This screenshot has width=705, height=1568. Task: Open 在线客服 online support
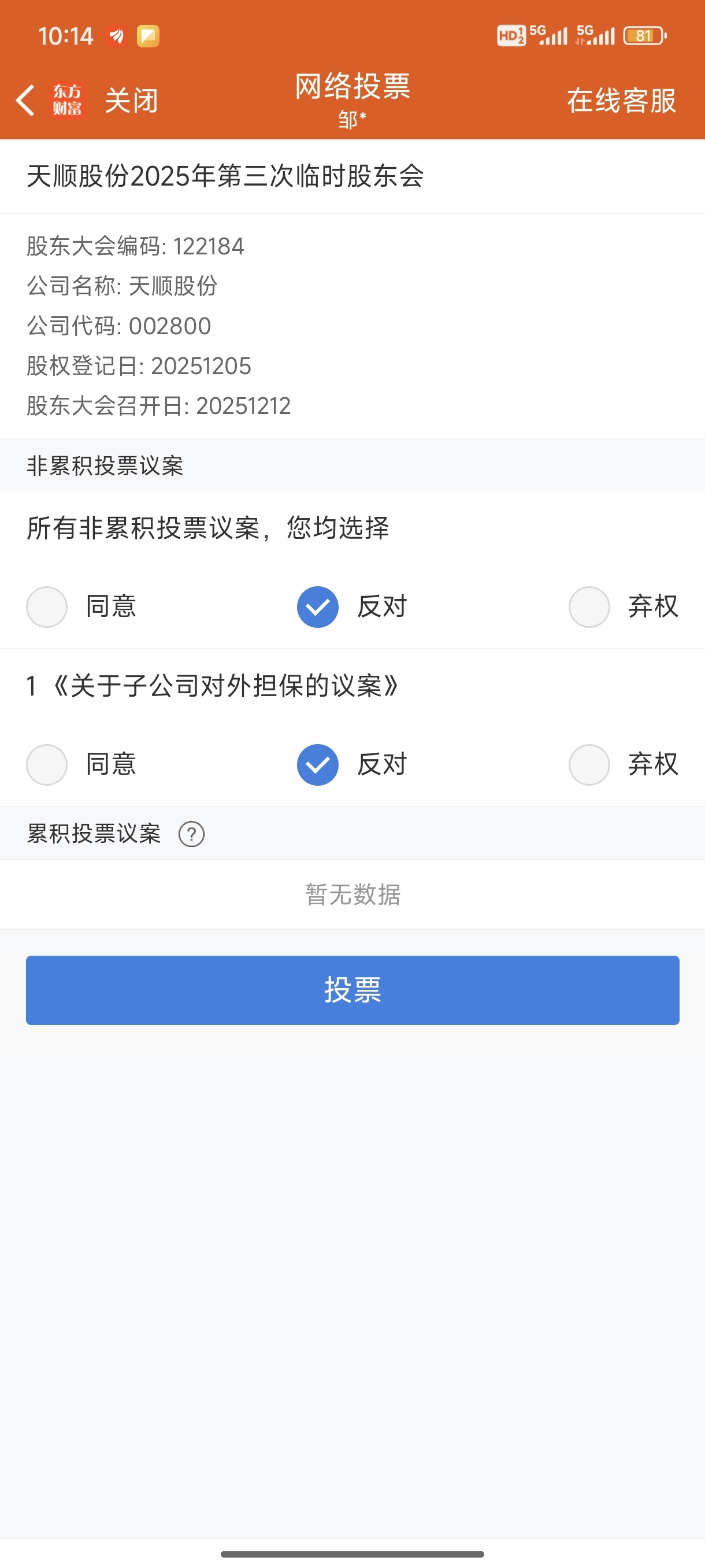coord(621,101)
